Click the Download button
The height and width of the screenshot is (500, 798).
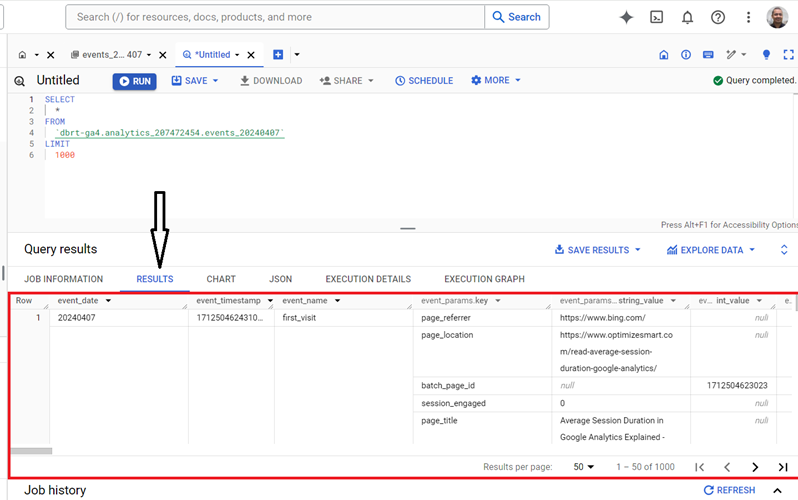pos(271,80)
